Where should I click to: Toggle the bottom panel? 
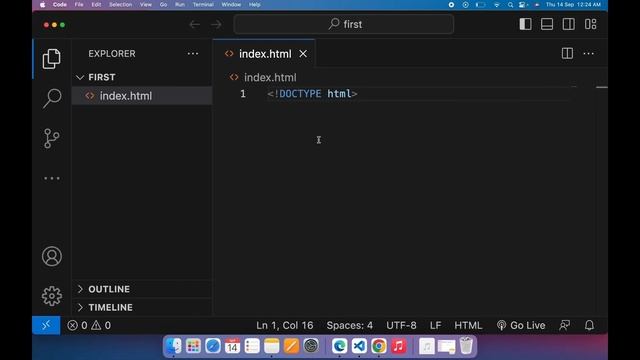click(547, 24)
